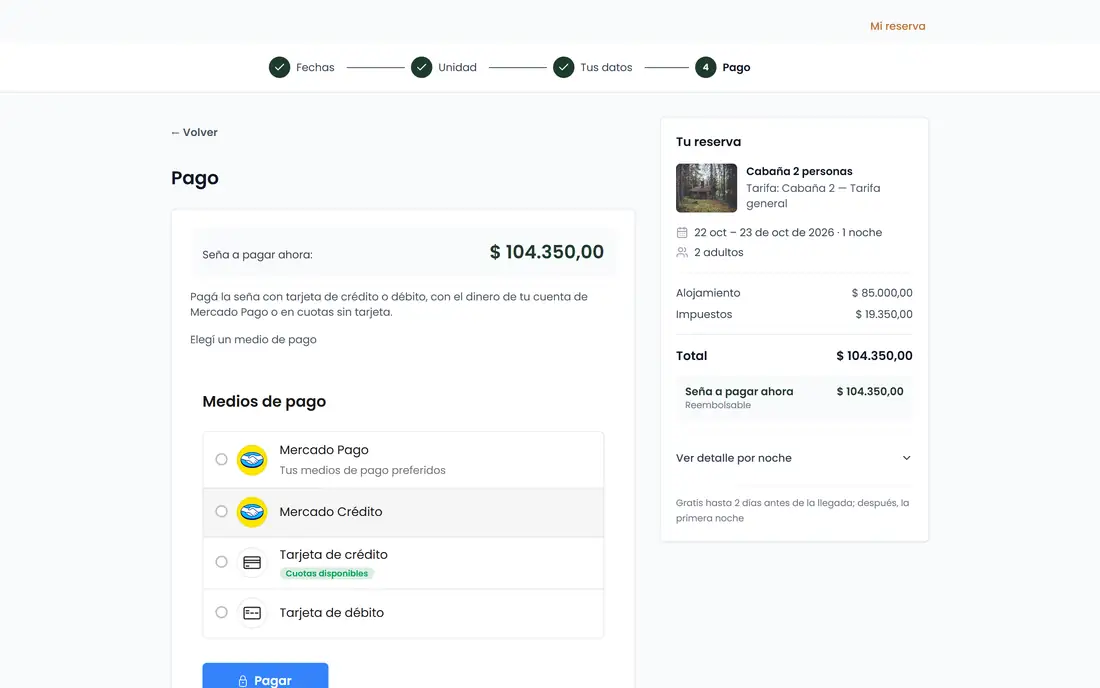This screenshot has height=688, width=1100.
Task: Click the 22 oct – 23 de oct date text
Action: (788, 233)
